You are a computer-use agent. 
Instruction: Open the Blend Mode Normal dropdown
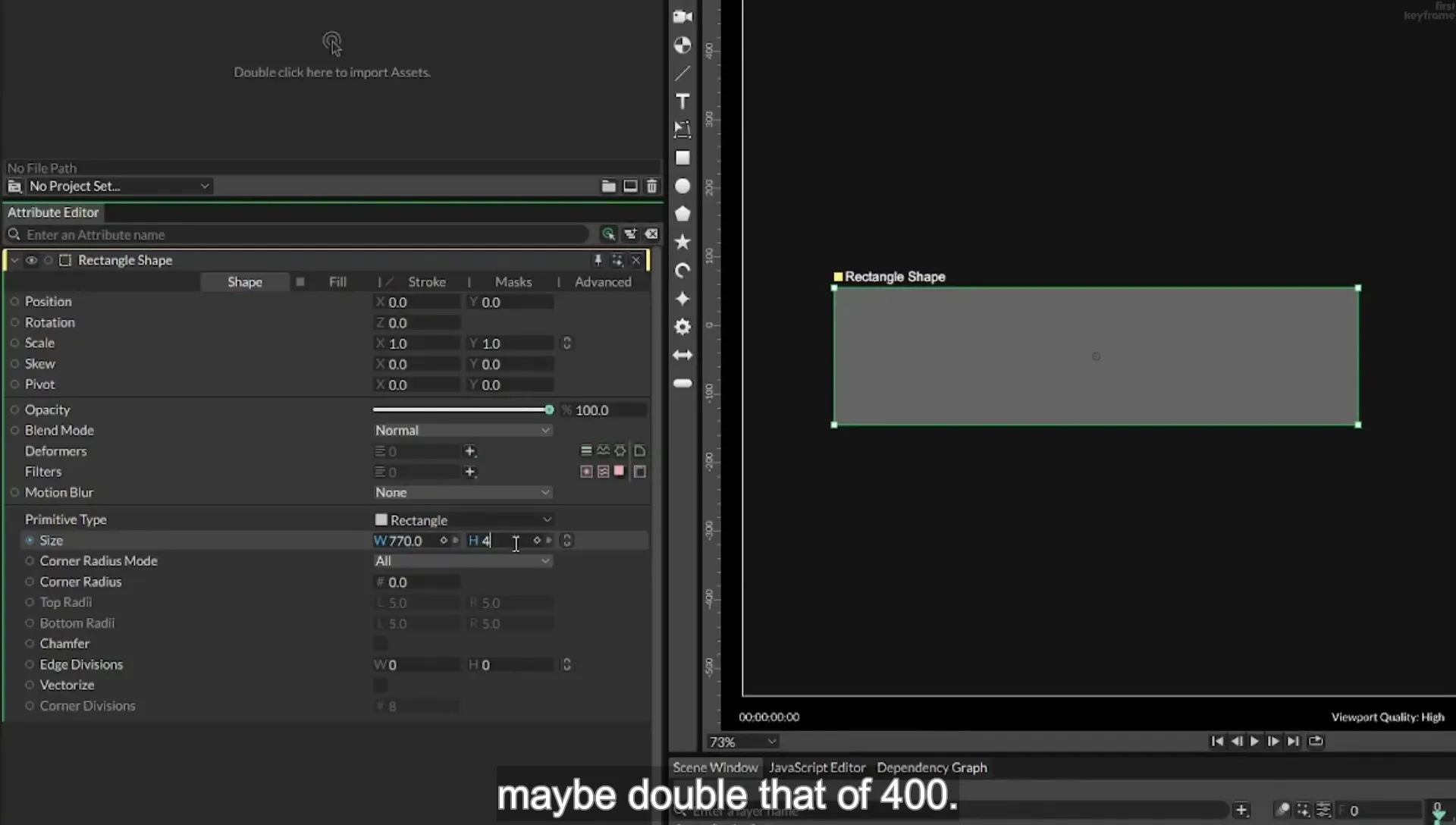pos(462,430)
